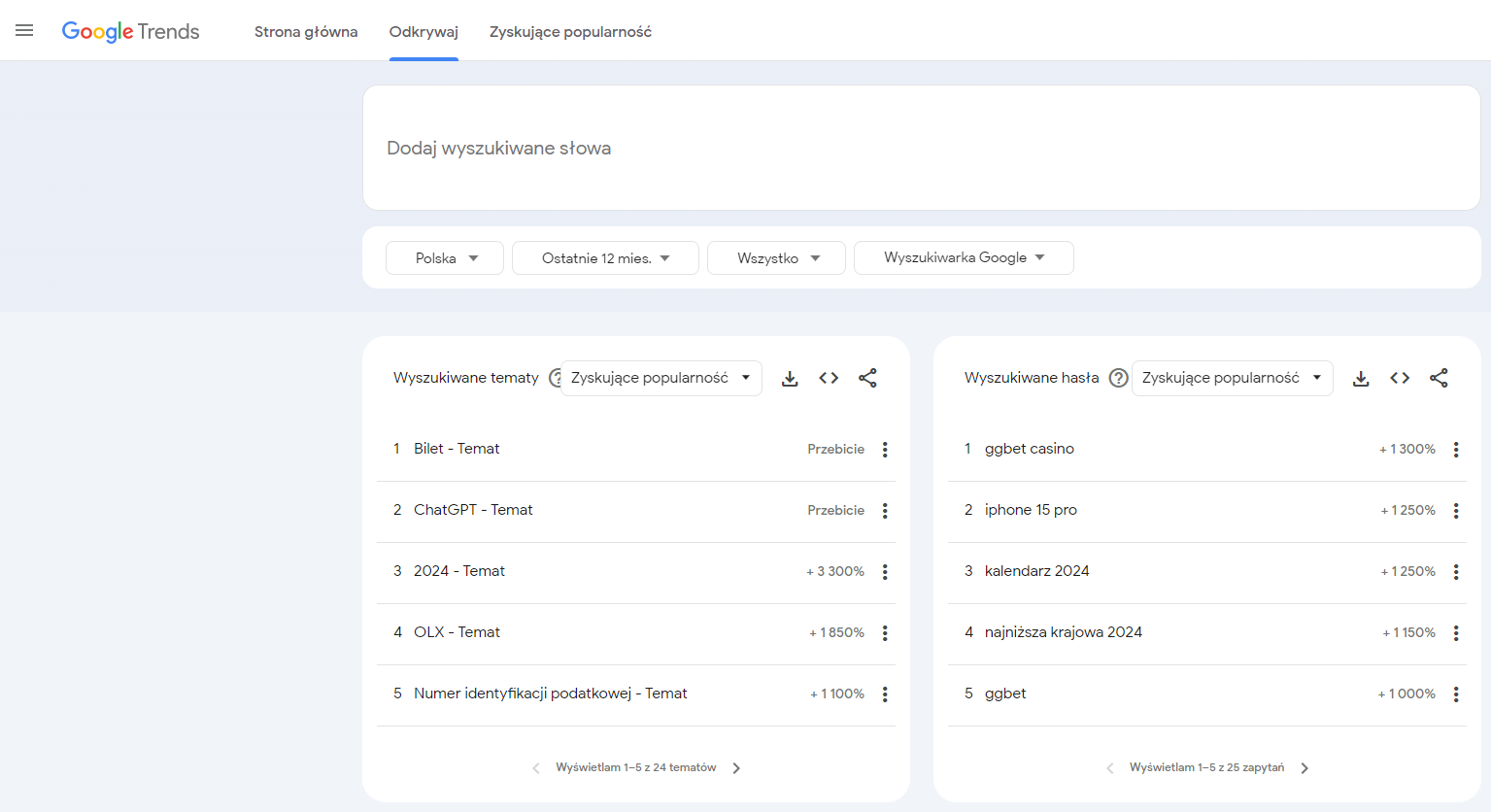Change Zyskujące popularność sorting for tematy
This screenshot has height=812, width=1491.
point(661,378)
